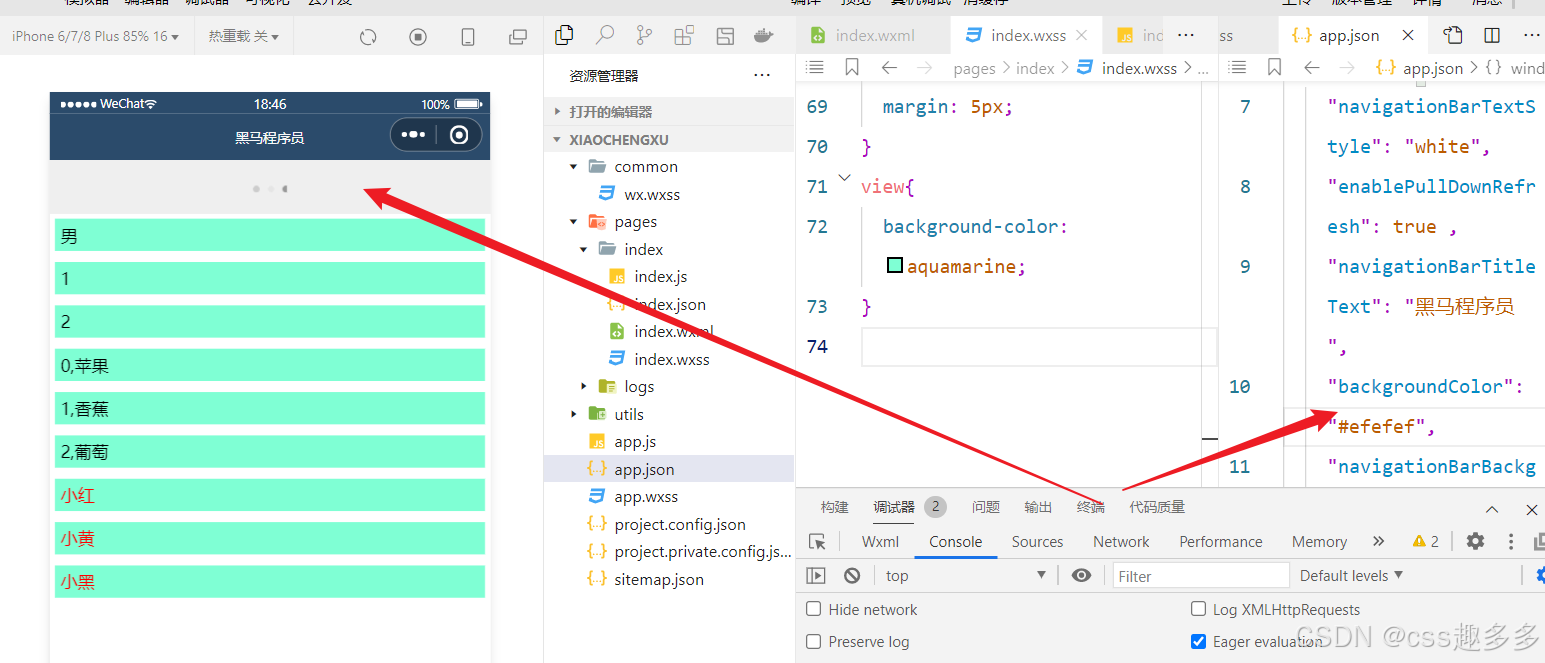
Task: Enable the Preserve log checkbox
Action: [x=814, y=641]
